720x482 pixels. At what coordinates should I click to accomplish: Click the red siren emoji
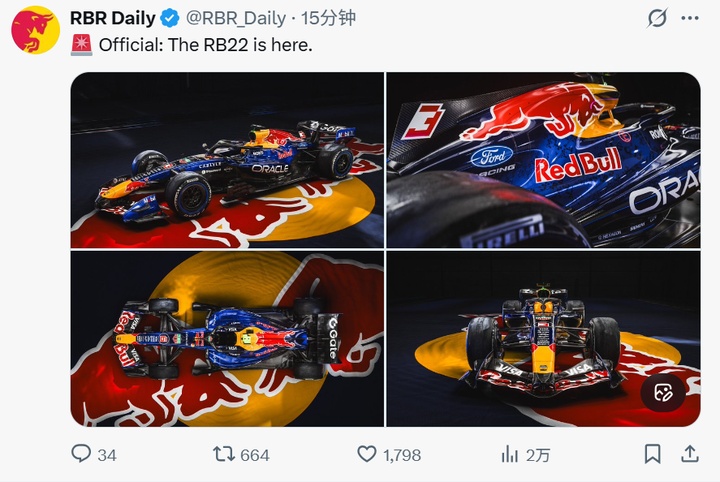tap(81, 44)
